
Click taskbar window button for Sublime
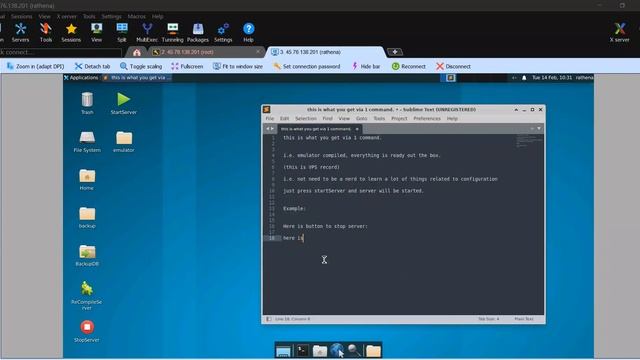[137, 78]
